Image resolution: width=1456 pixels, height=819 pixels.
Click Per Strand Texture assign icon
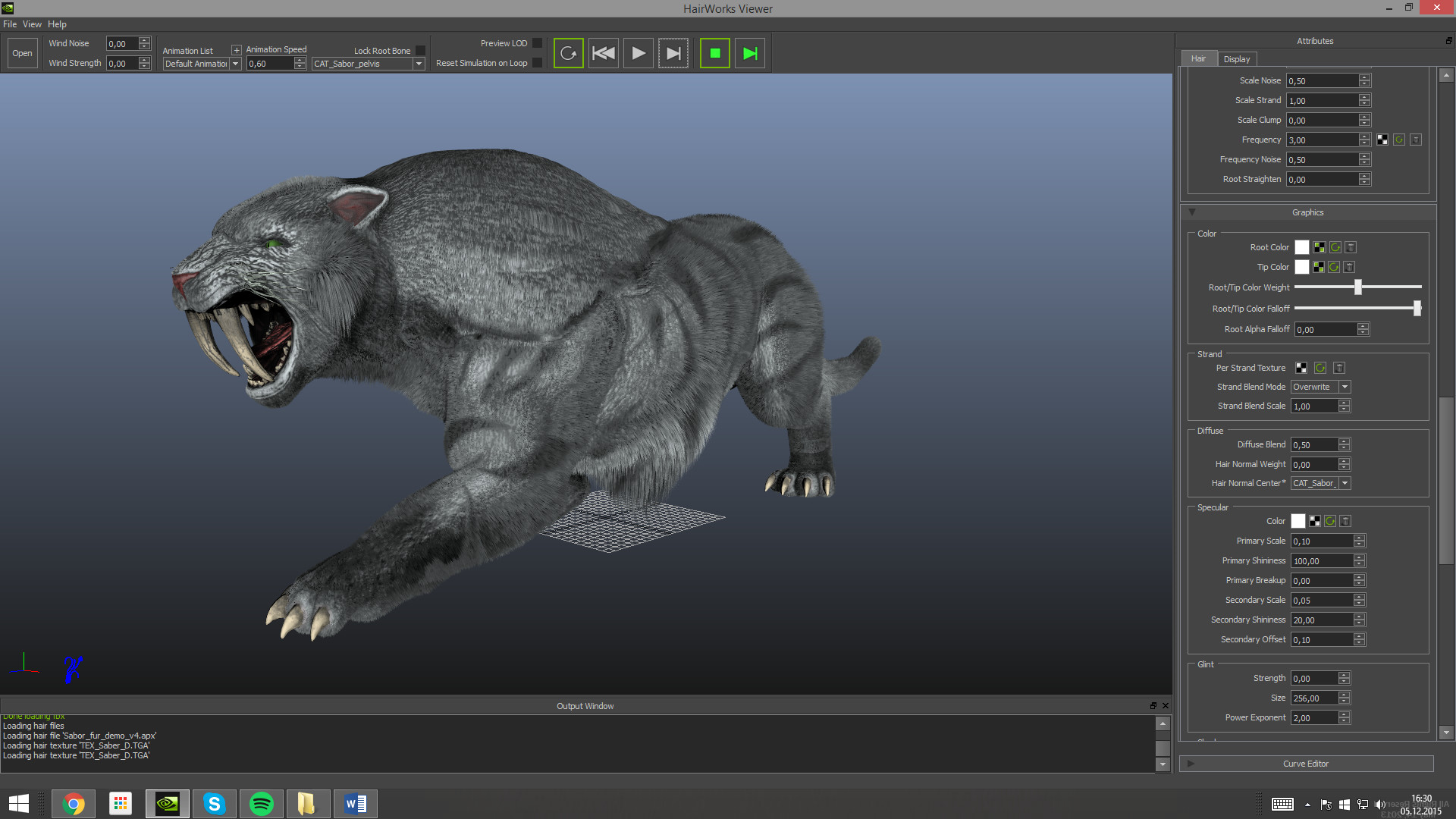click(1301, 368)
